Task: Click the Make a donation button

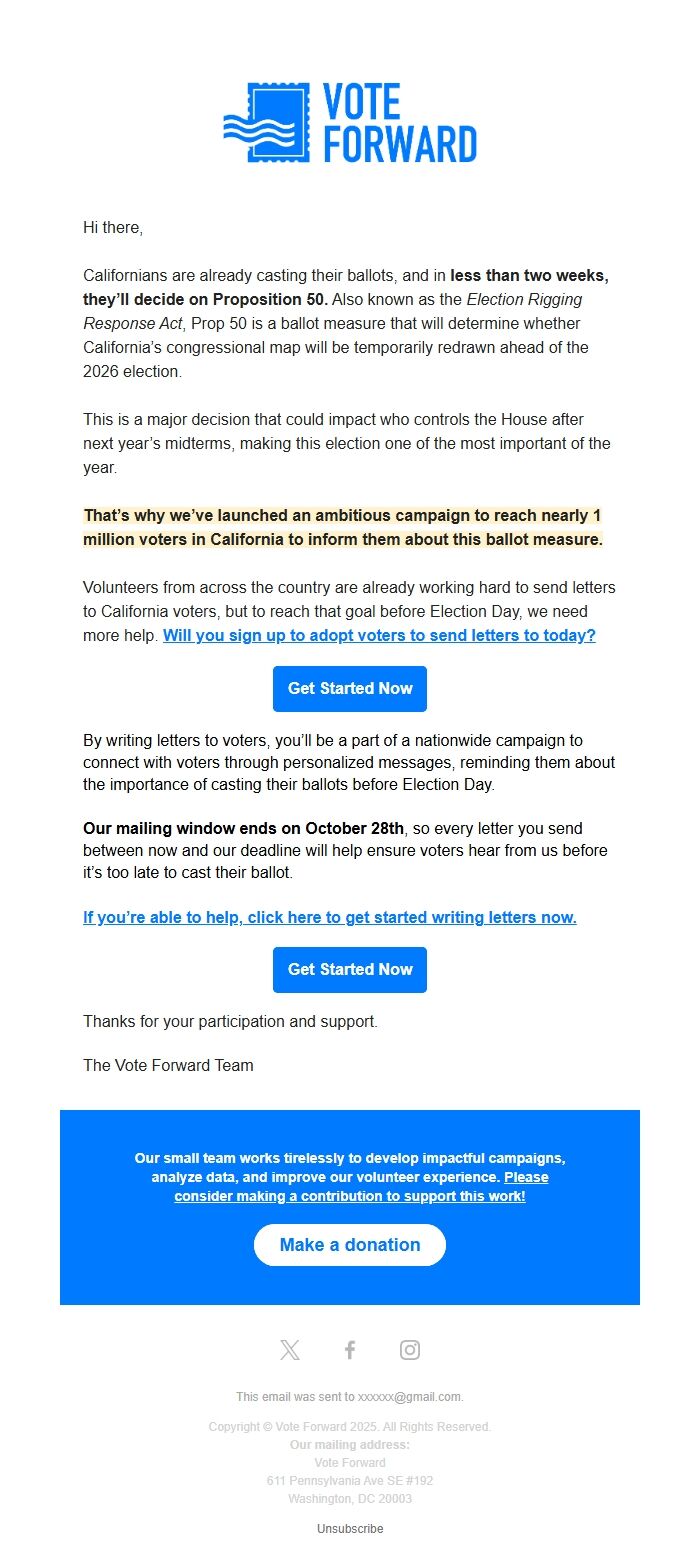Action: click(x=350, y=1245)
